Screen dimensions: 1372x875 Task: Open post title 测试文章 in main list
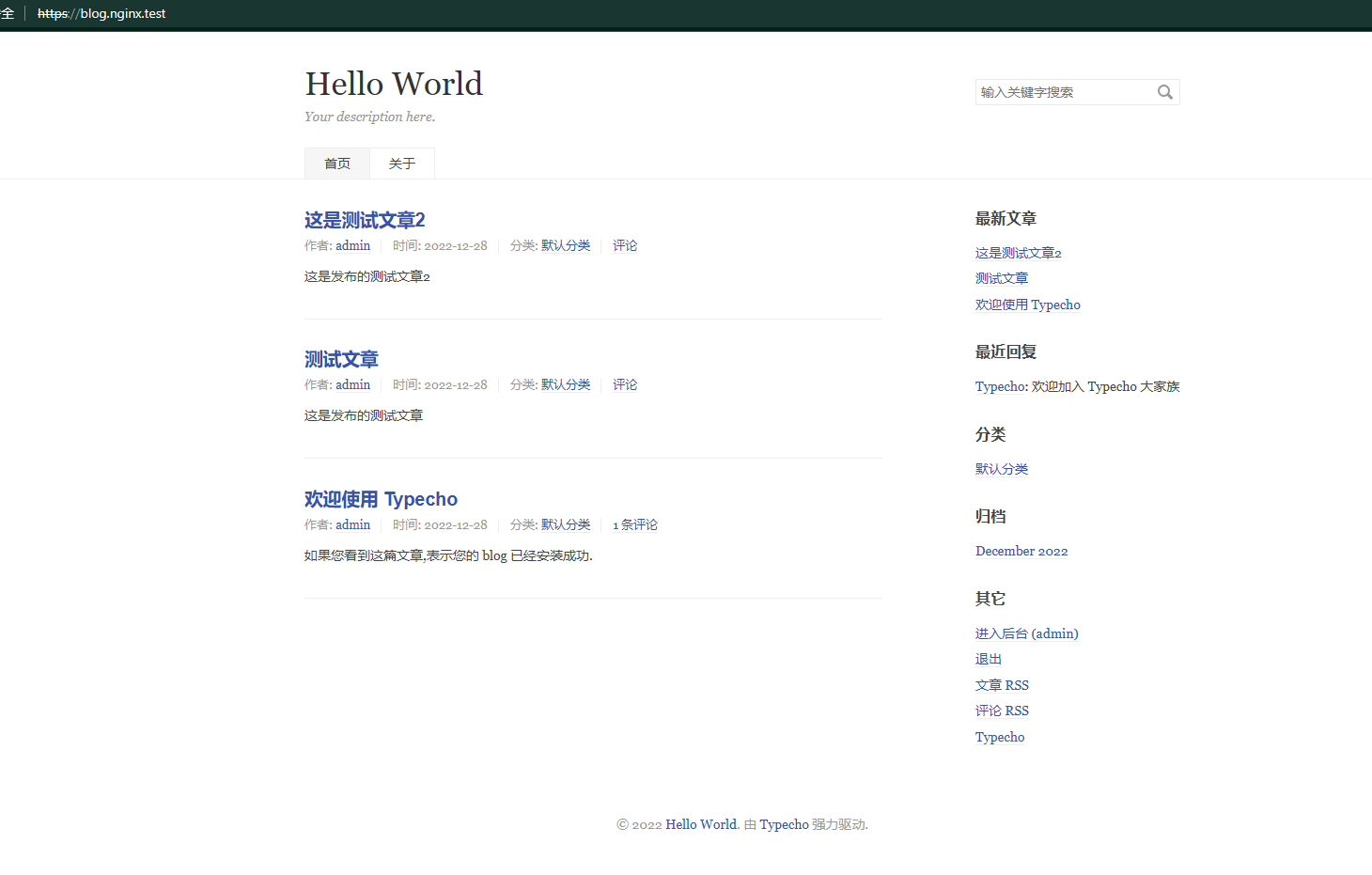341,359
